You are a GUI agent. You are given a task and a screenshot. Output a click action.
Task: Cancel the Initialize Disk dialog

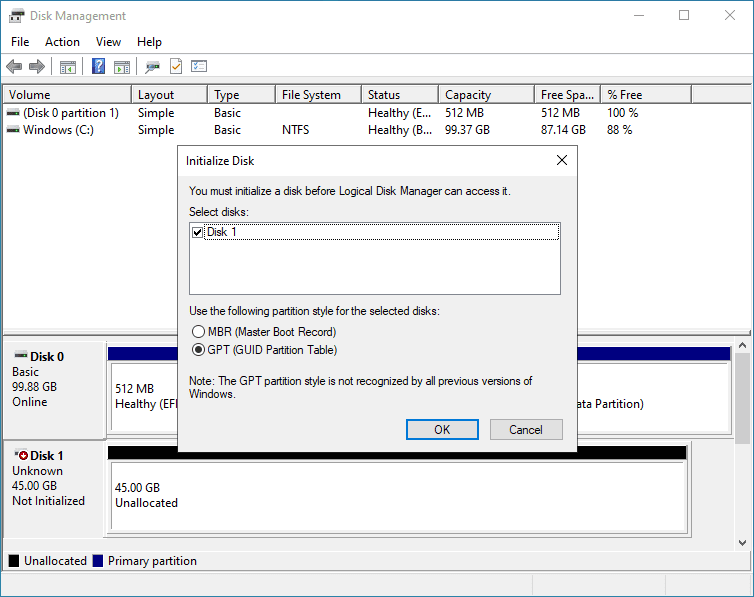click(526, 429)
